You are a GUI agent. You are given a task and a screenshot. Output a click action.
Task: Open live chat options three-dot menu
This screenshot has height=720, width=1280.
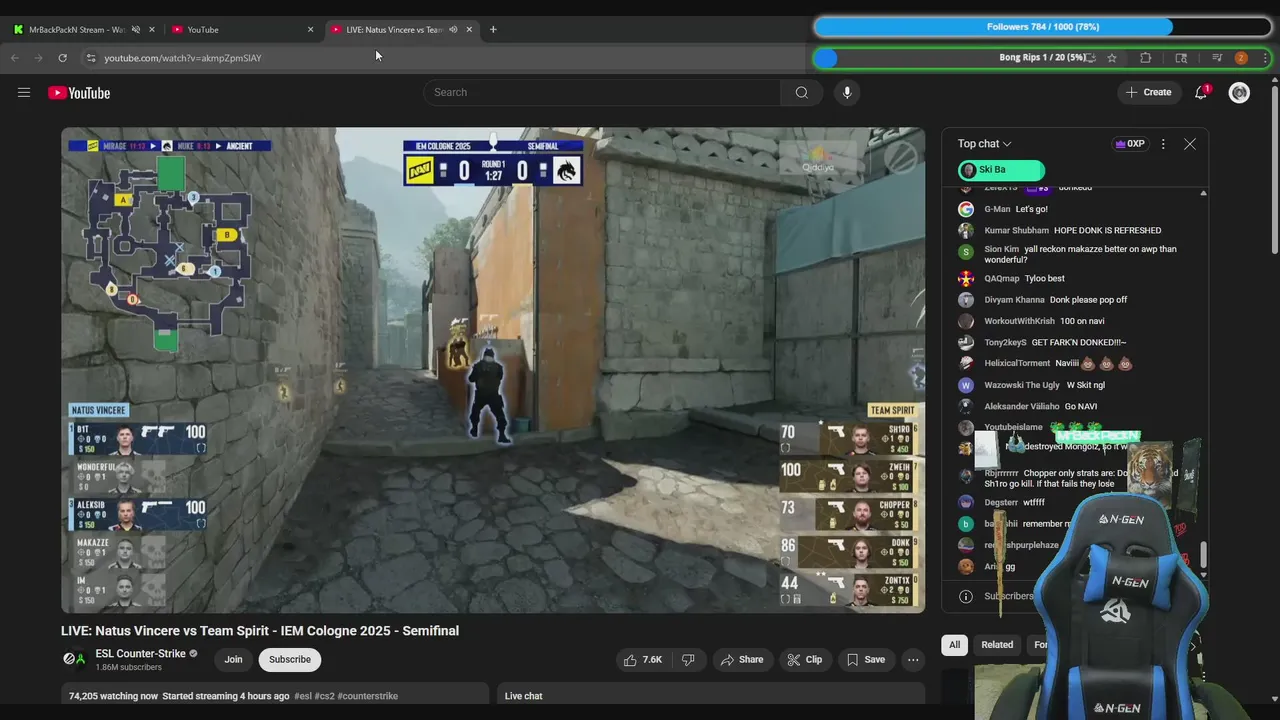(x=1162, y=144)
